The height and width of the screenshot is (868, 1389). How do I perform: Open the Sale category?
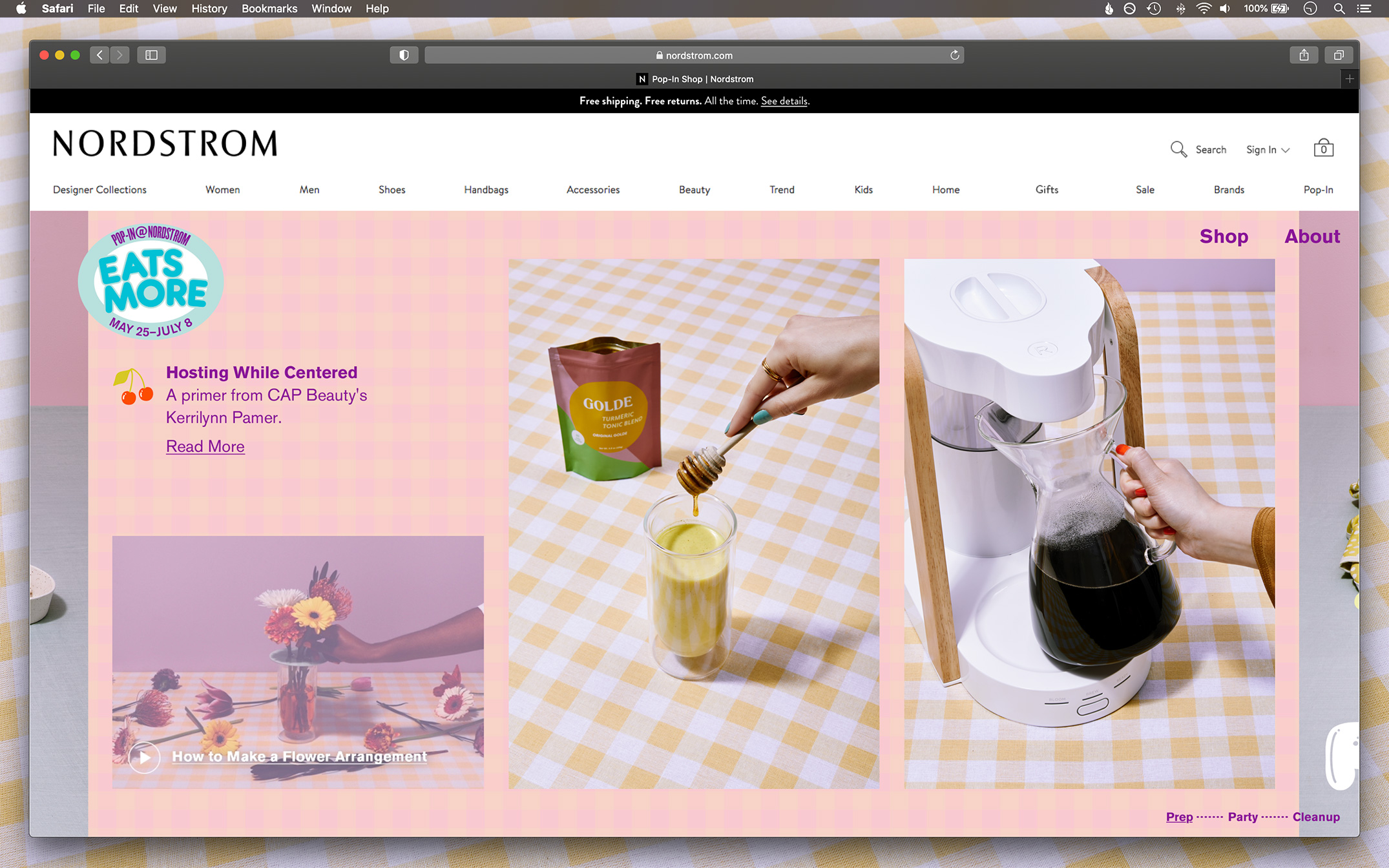click(x=1145, y=190)
